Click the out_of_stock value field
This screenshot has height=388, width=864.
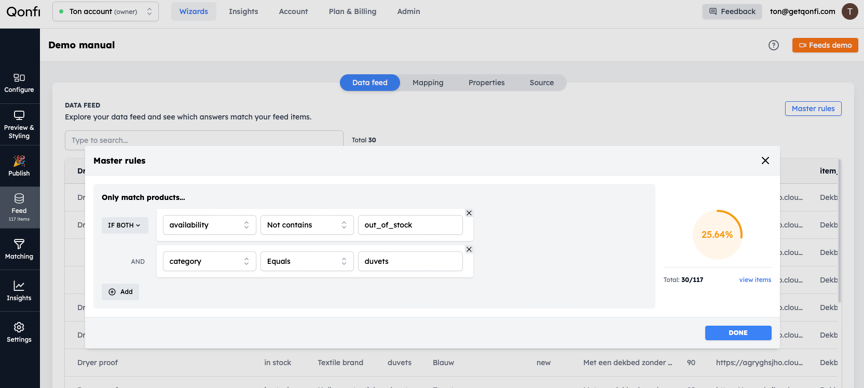[410, 225]
